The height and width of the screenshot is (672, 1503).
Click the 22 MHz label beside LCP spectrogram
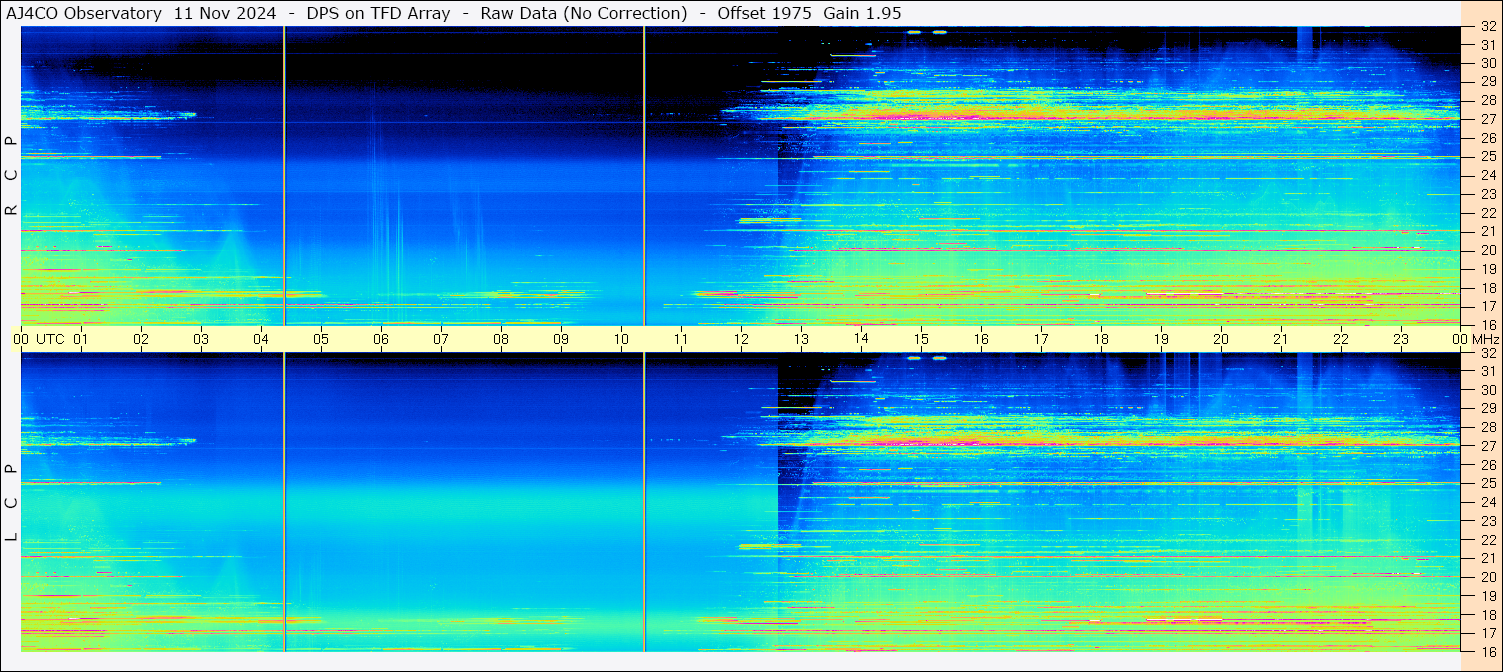(x=1487, y=540)
